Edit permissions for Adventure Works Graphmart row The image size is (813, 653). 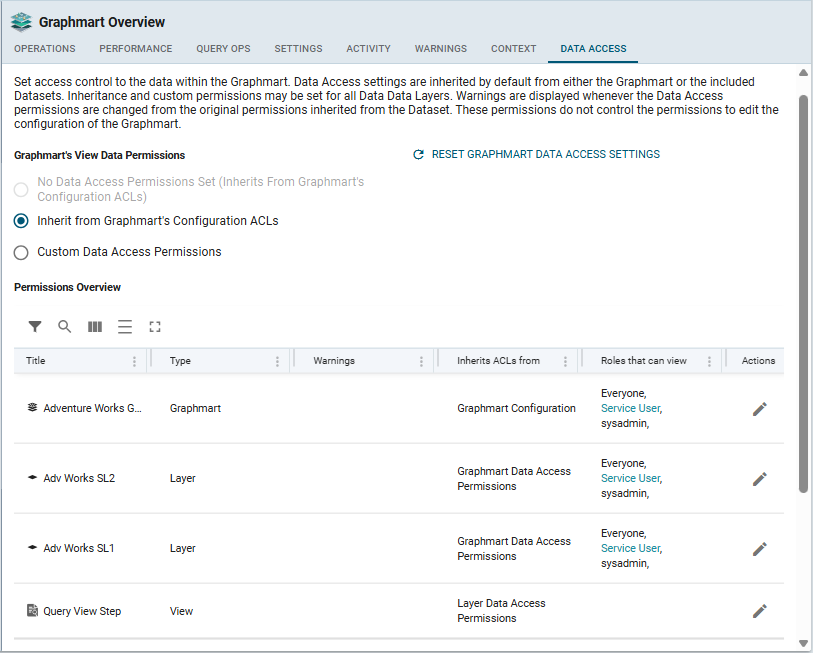point(759,409)
